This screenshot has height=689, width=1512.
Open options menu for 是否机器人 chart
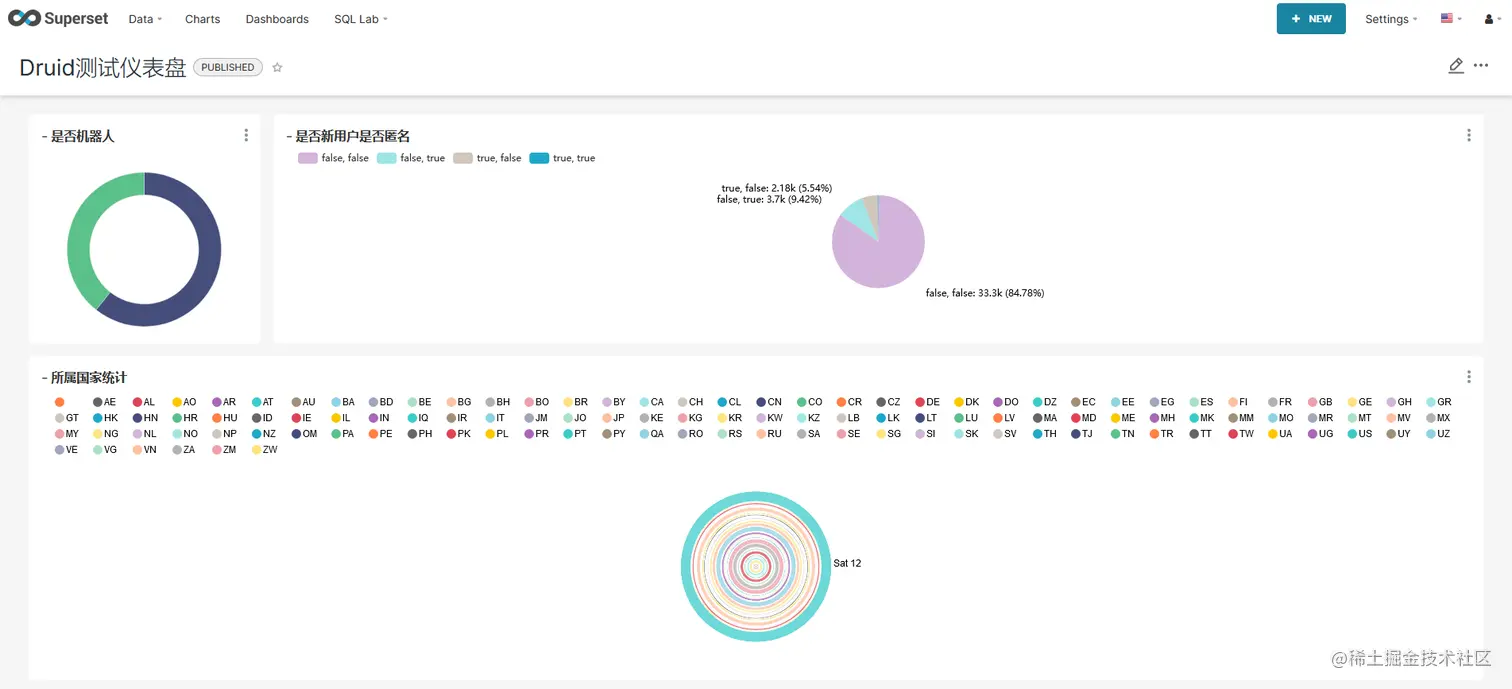(246, 135)
